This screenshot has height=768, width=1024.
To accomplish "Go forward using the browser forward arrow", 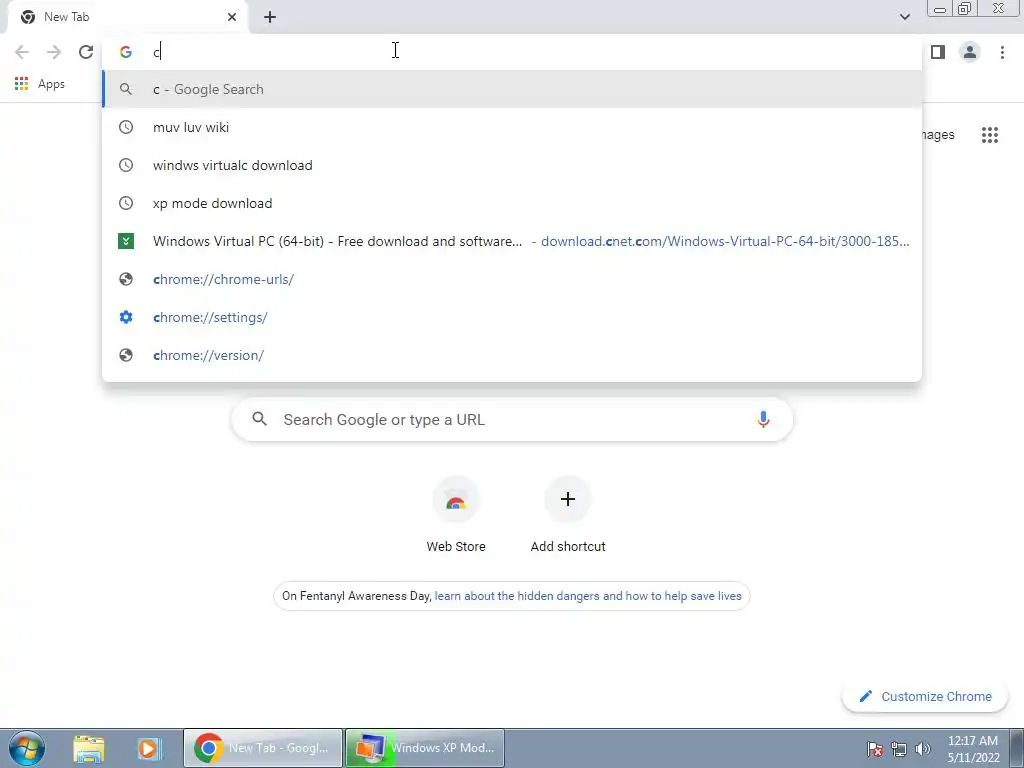I will 54,52.
